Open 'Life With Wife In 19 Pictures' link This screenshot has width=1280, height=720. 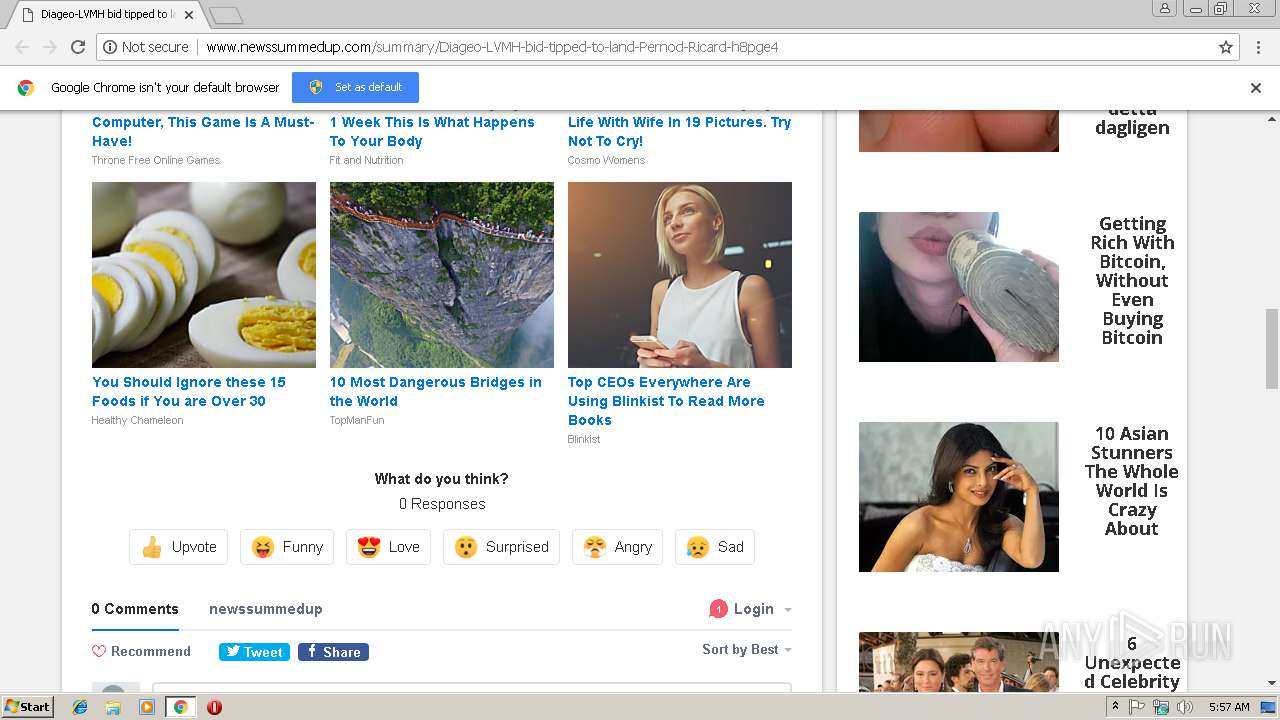pyautogui.click(x=679, y=131)
